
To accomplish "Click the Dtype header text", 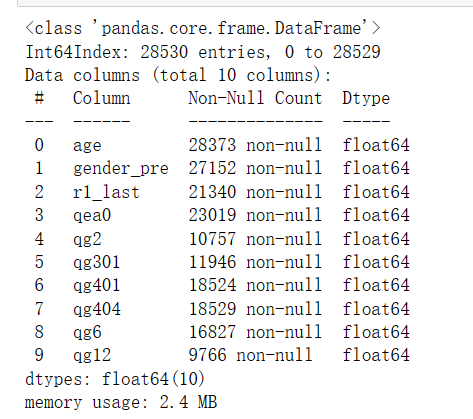I will (x=366, y=99).
